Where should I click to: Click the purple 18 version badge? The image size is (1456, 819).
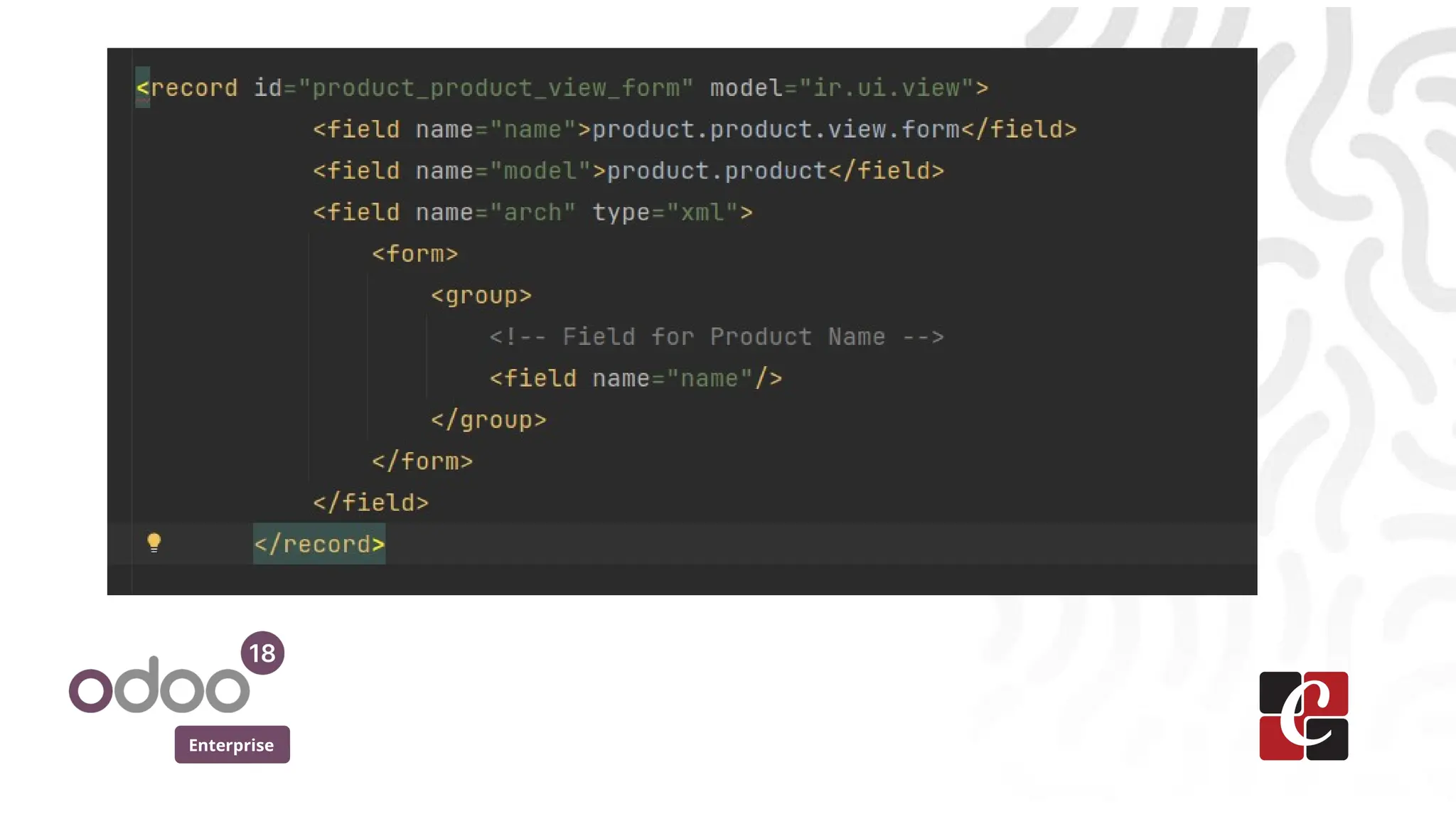(x=262, y=653)
